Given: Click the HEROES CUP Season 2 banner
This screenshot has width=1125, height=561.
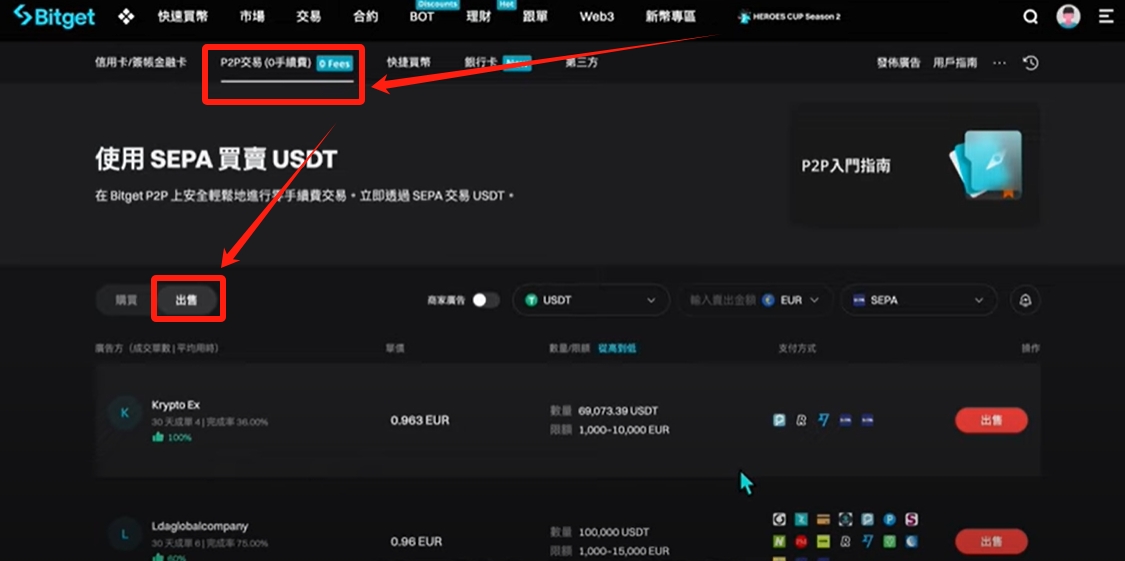Looking at the screenshot, I should coord(789,16).
